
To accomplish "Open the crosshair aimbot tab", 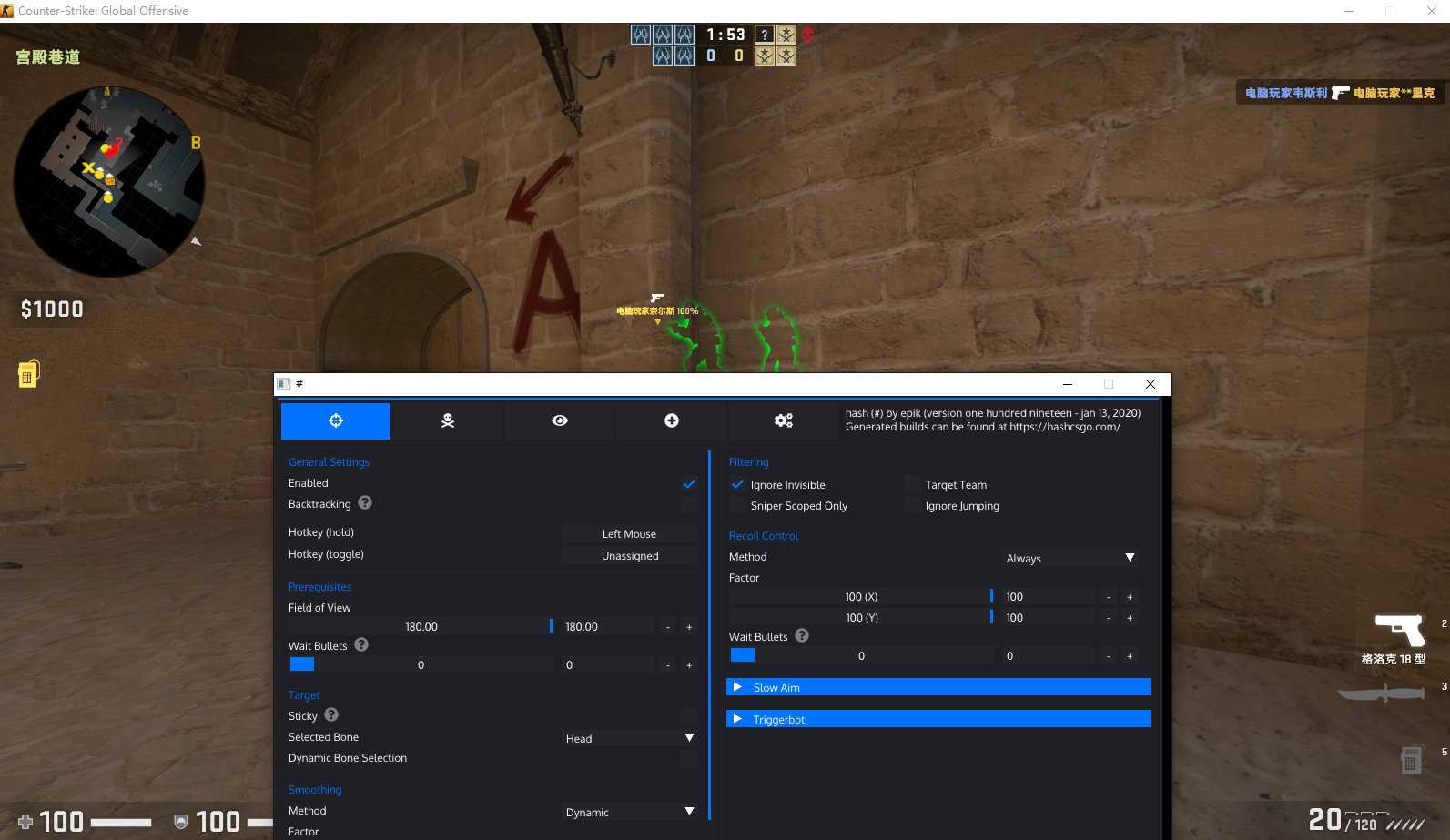I will [336, 420].
